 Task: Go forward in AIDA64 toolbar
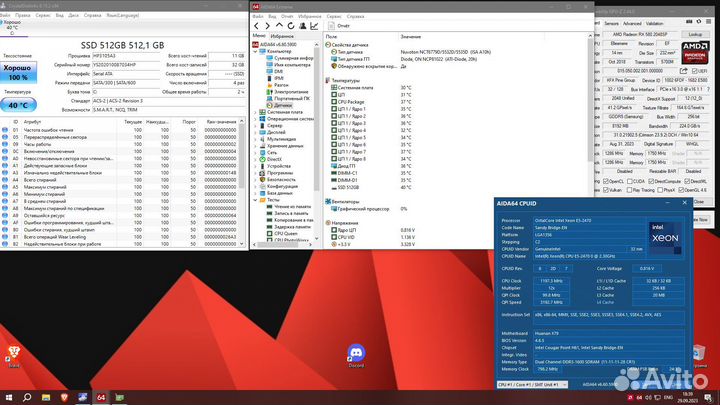tap(267, 26)
